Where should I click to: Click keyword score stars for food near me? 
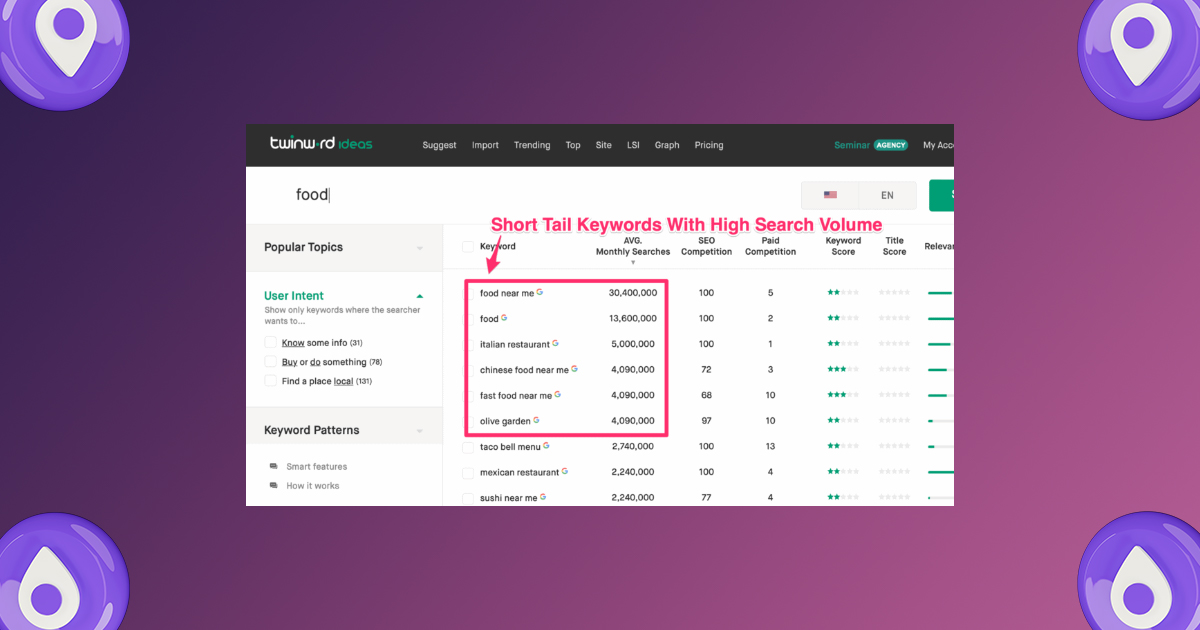point(843,293)
